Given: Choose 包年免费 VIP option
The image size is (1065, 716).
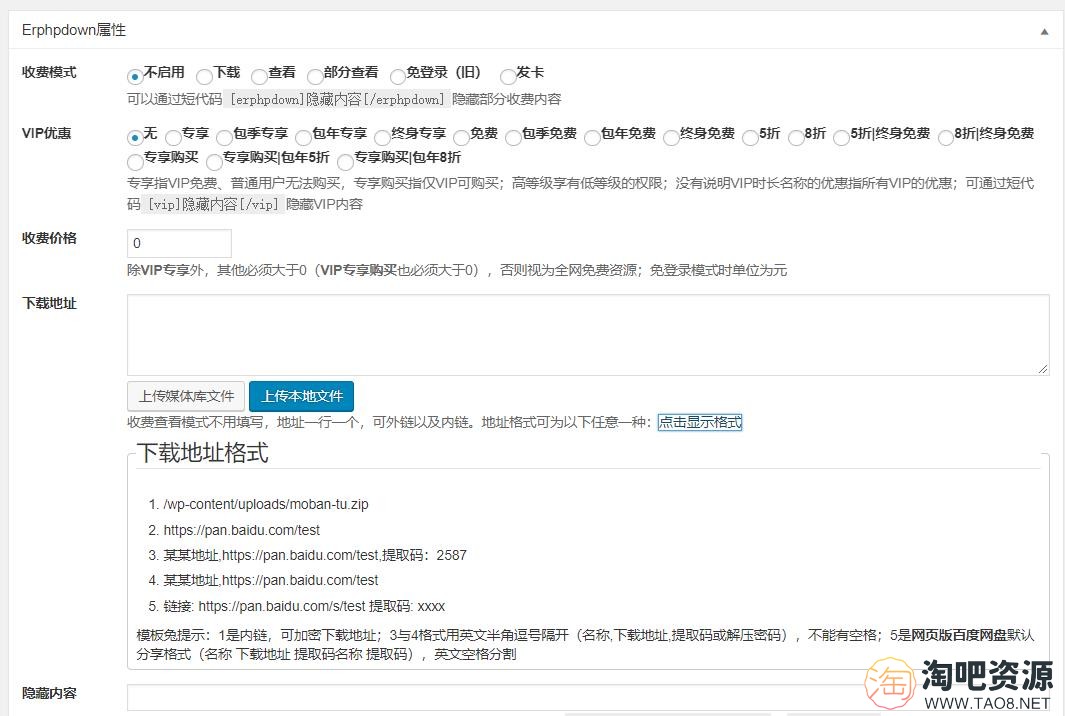Looking at the screenshot, I should (592, 137).
